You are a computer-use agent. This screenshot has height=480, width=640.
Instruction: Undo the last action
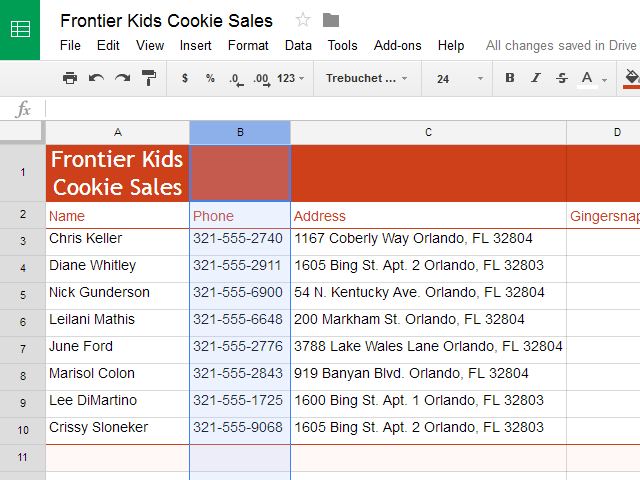(96, 78)
